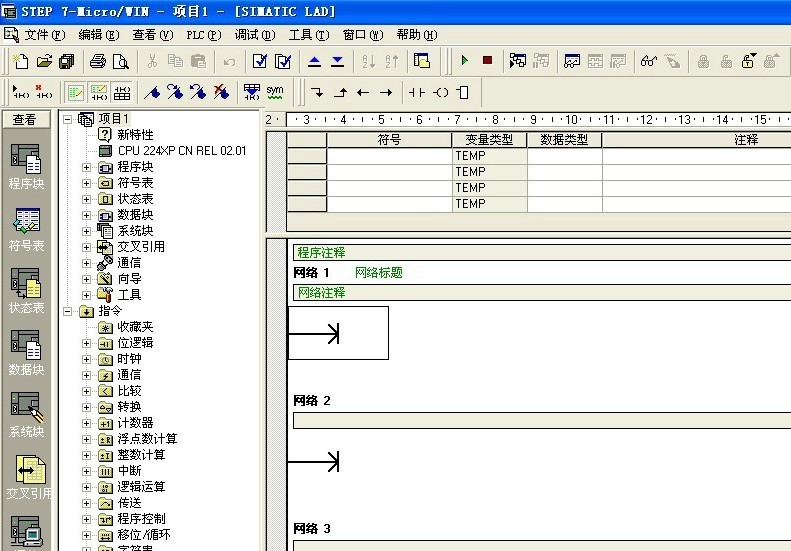The width and height of the screenshot is (791, 551).
Task: Insert a contact from the LAD toolbar
Action: click(x=417, y=92)
